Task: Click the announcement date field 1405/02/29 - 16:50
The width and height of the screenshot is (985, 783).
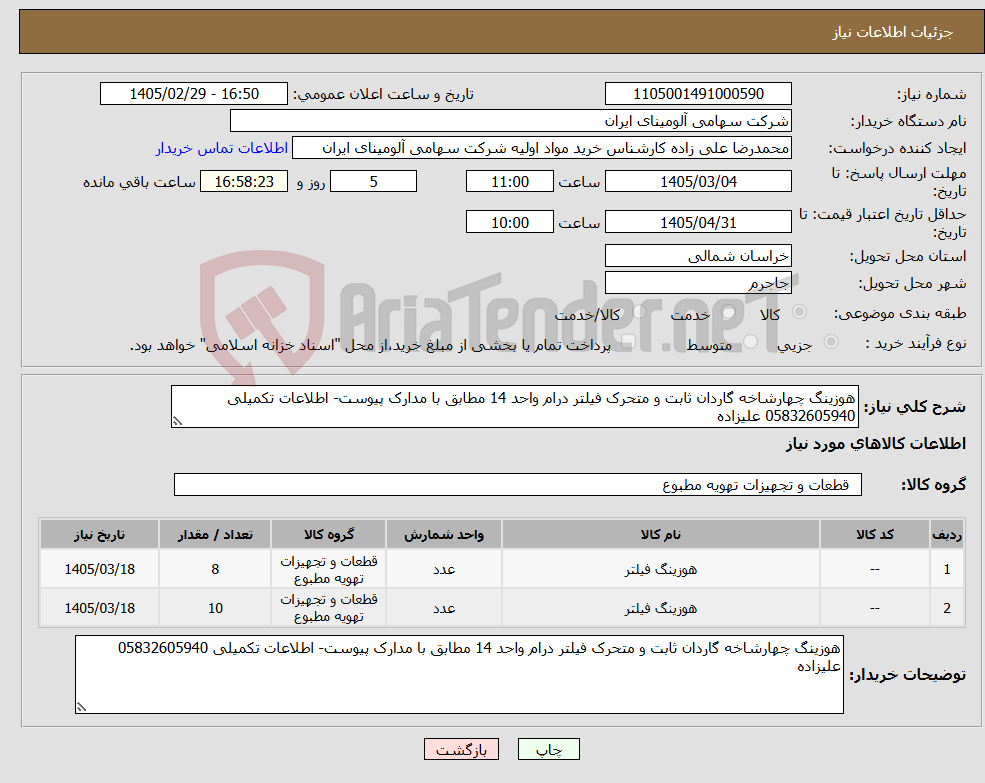Action: click(193, 94)
